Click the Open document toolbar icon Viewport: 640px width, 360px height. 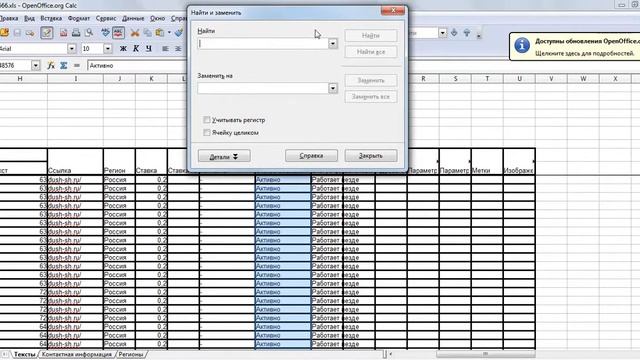pyautogui.click(x=4, y=33)
